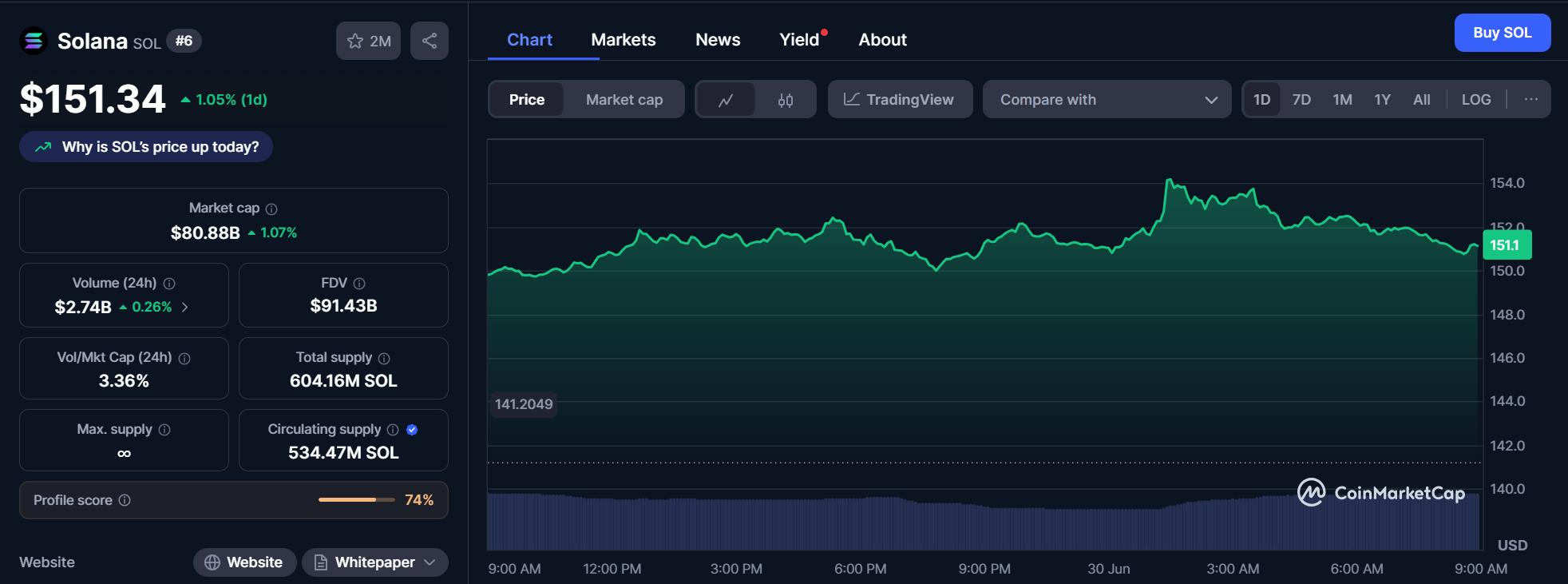Click the 534.47M SOL circulating supply value
This screenshot has height=584, width=1568.
[343, 453]
